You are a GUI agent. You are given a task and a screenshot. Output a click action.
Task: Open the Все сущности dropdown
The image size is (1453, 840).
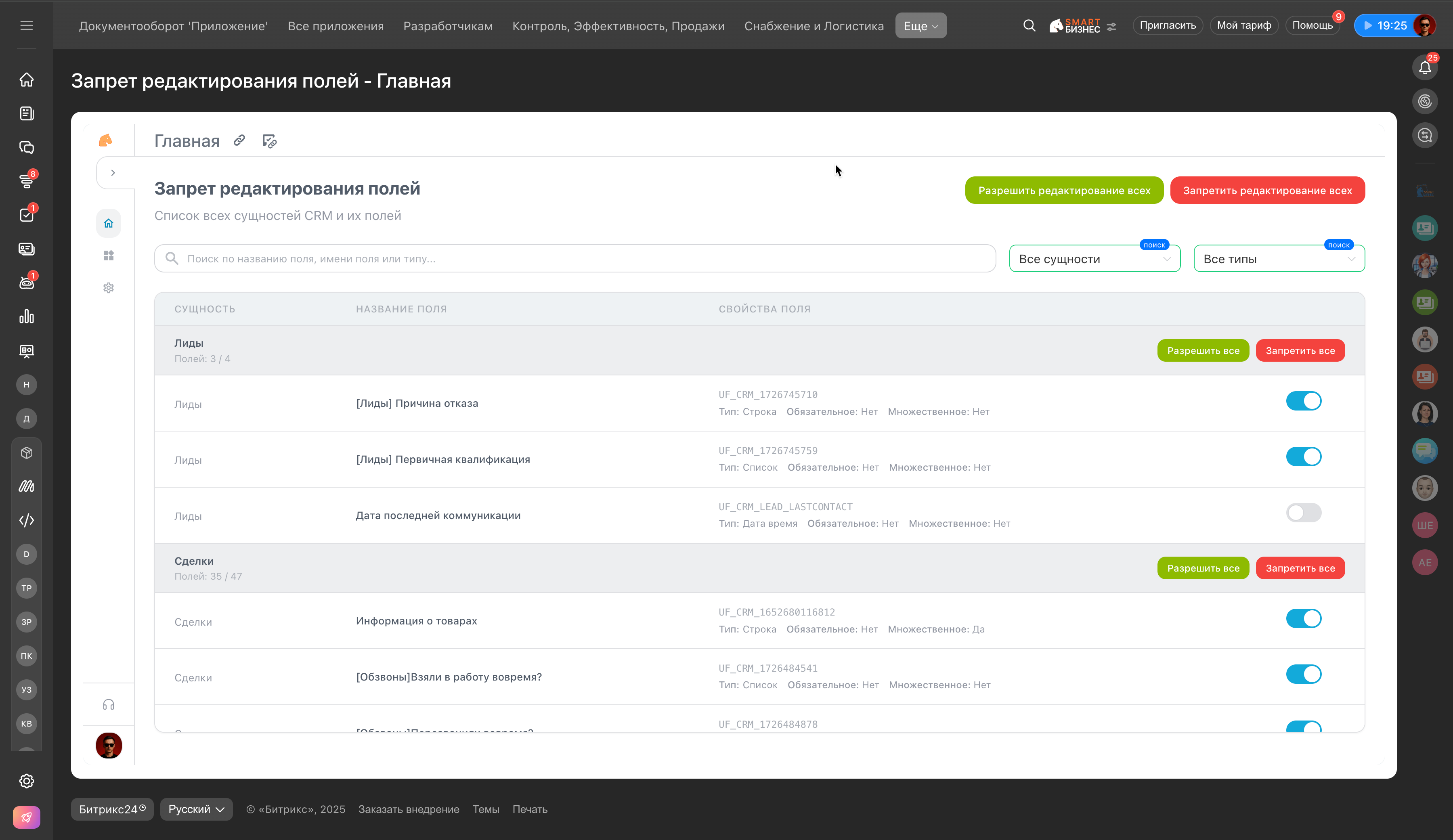(x=1094, y=259)
